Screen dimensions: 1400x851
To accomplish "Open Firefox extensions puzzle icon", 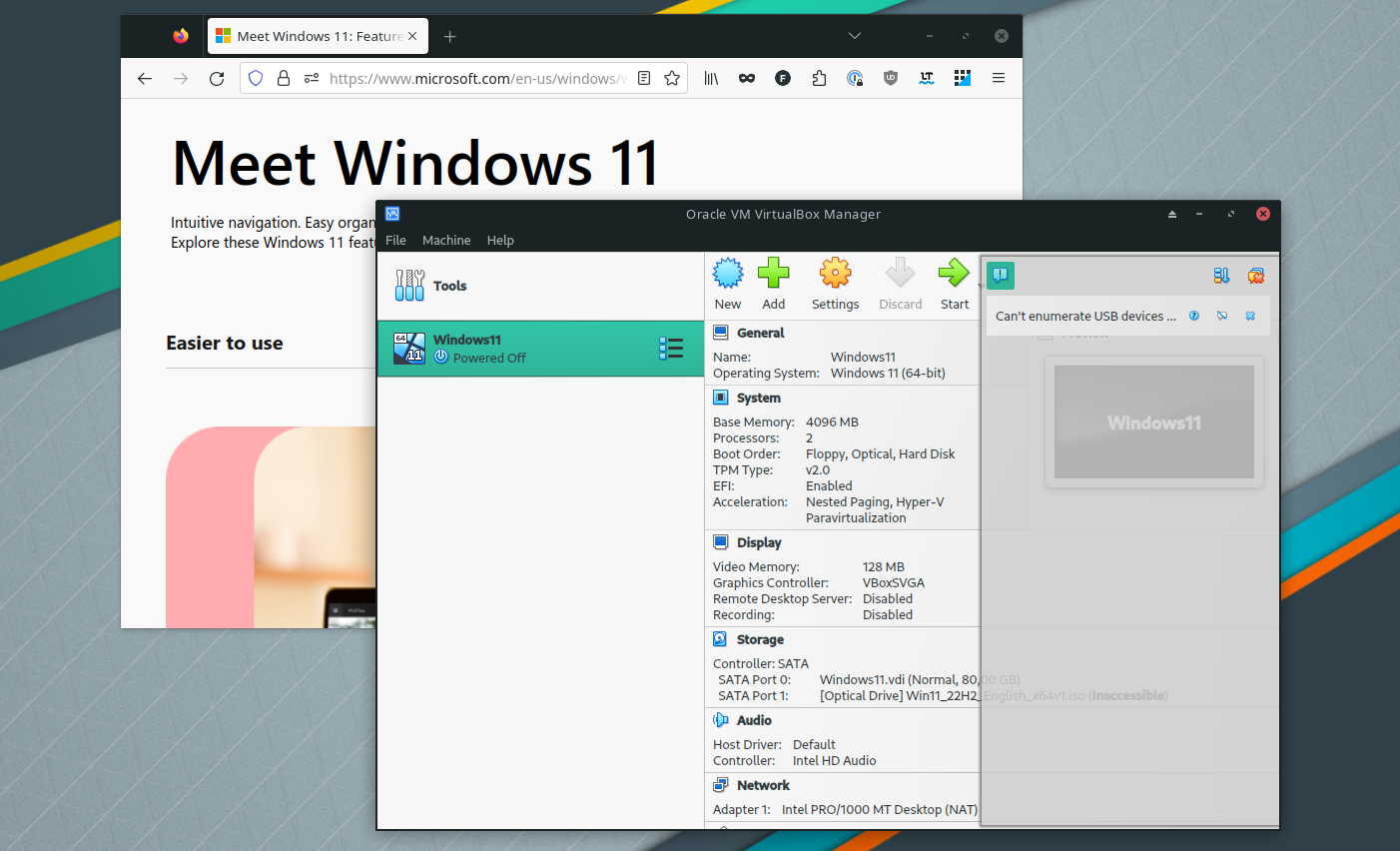I will pos(819,78).
